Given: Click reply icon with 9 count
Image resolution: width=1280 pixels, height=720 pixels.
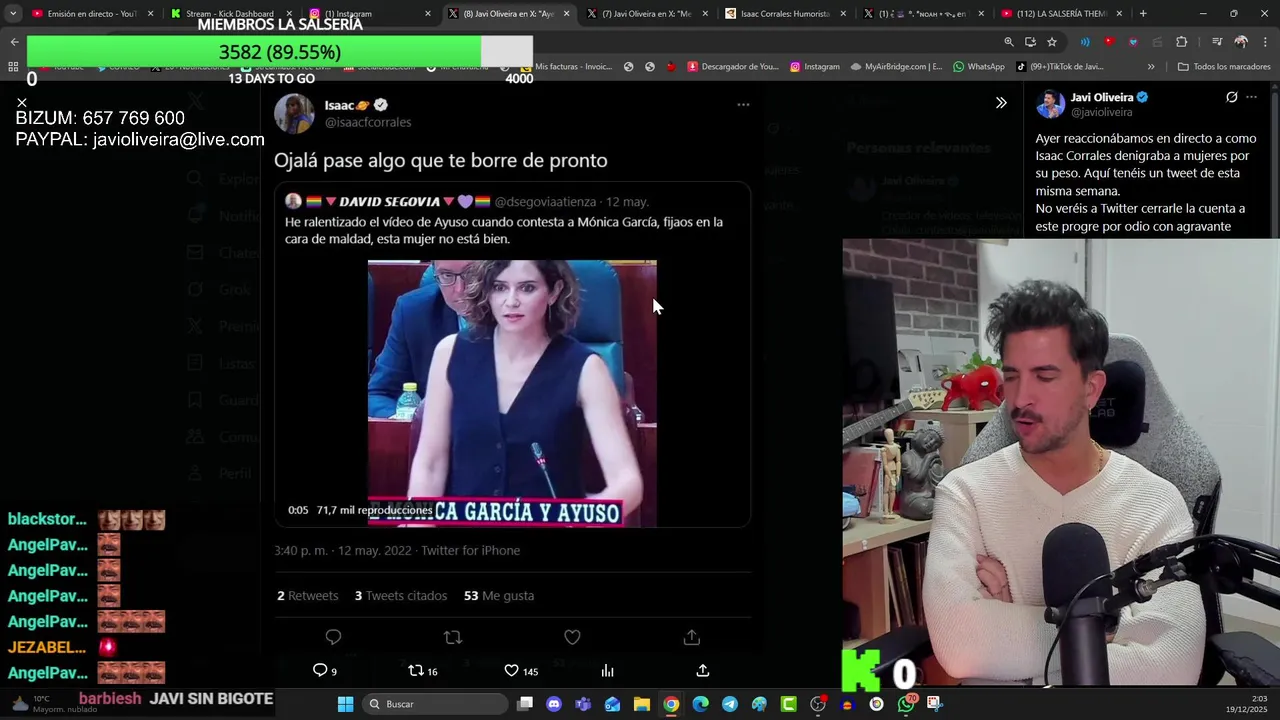Looking at the screenshot, I should 325,671.
